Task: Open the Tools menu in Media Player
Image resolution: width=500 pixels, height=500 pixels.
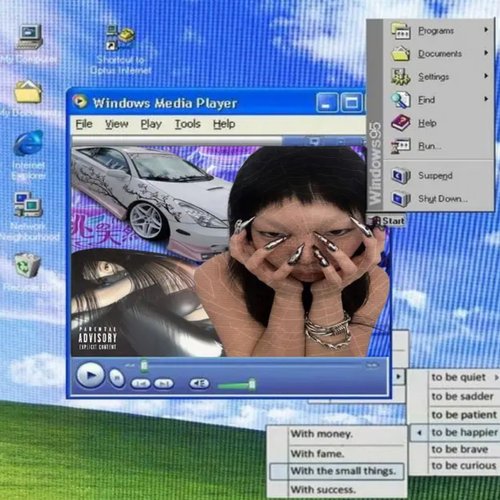Action: tap(188, 124)
